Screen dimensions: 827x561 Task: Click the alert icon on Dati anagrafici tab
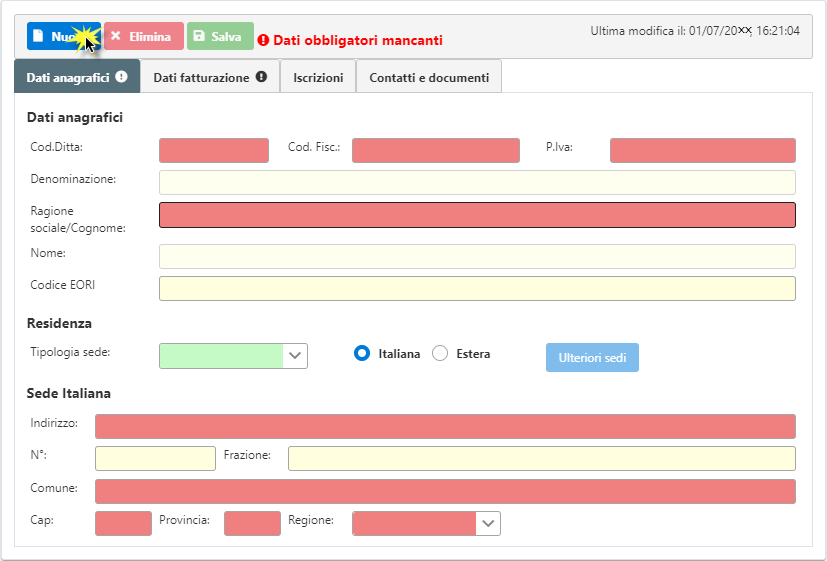(122, 77)
